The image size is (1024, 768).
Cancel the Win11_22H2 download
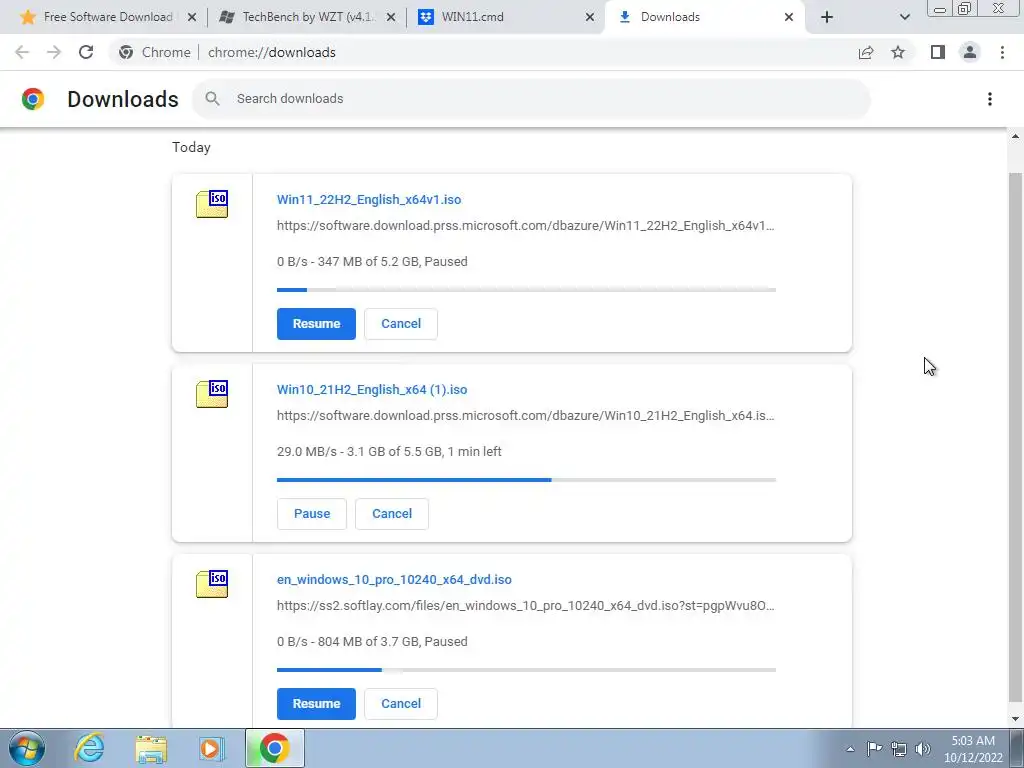pyautogui.click(x=401, y=324)
